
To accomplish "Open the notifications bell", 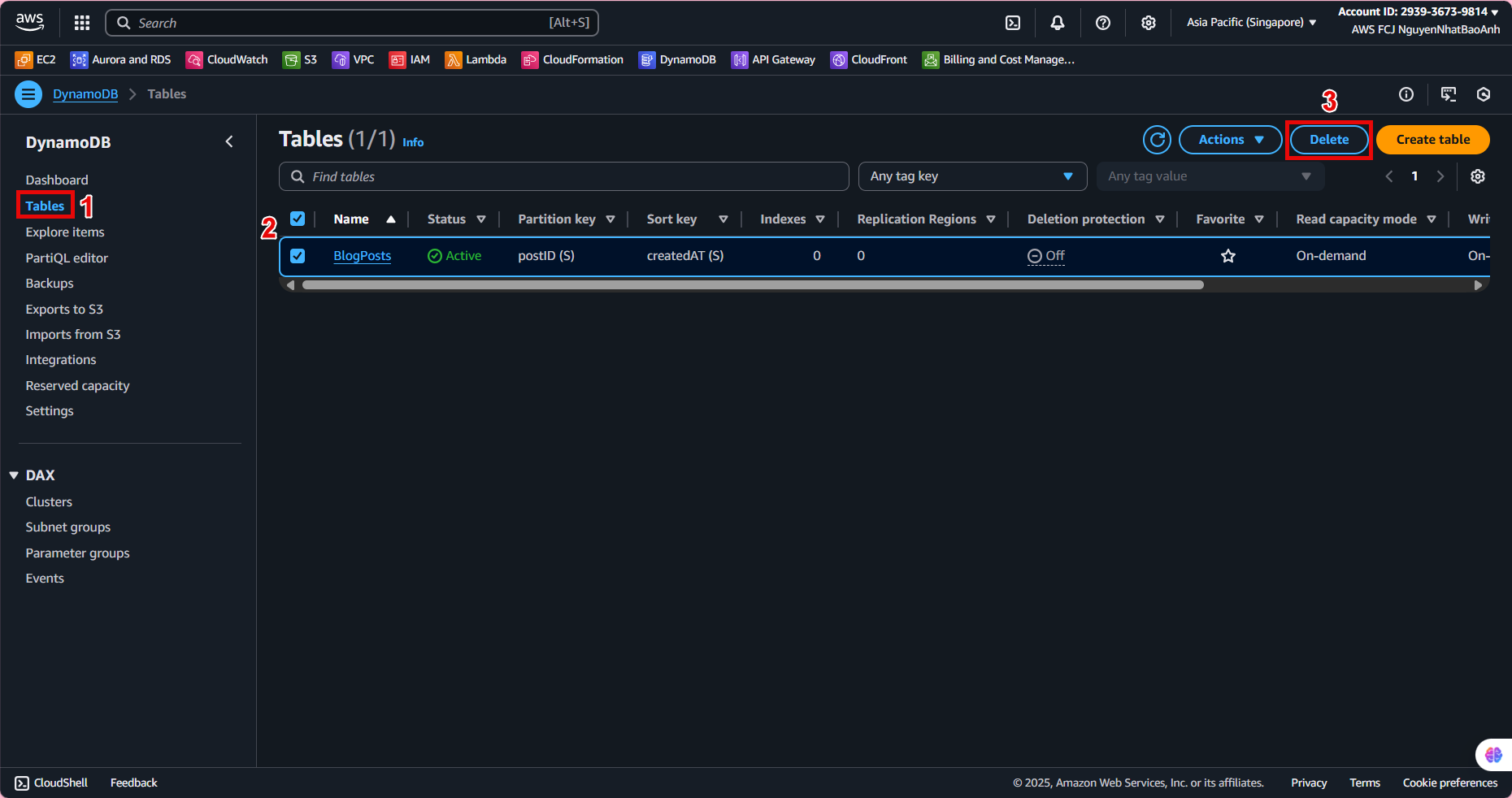I will point(1058,23).
